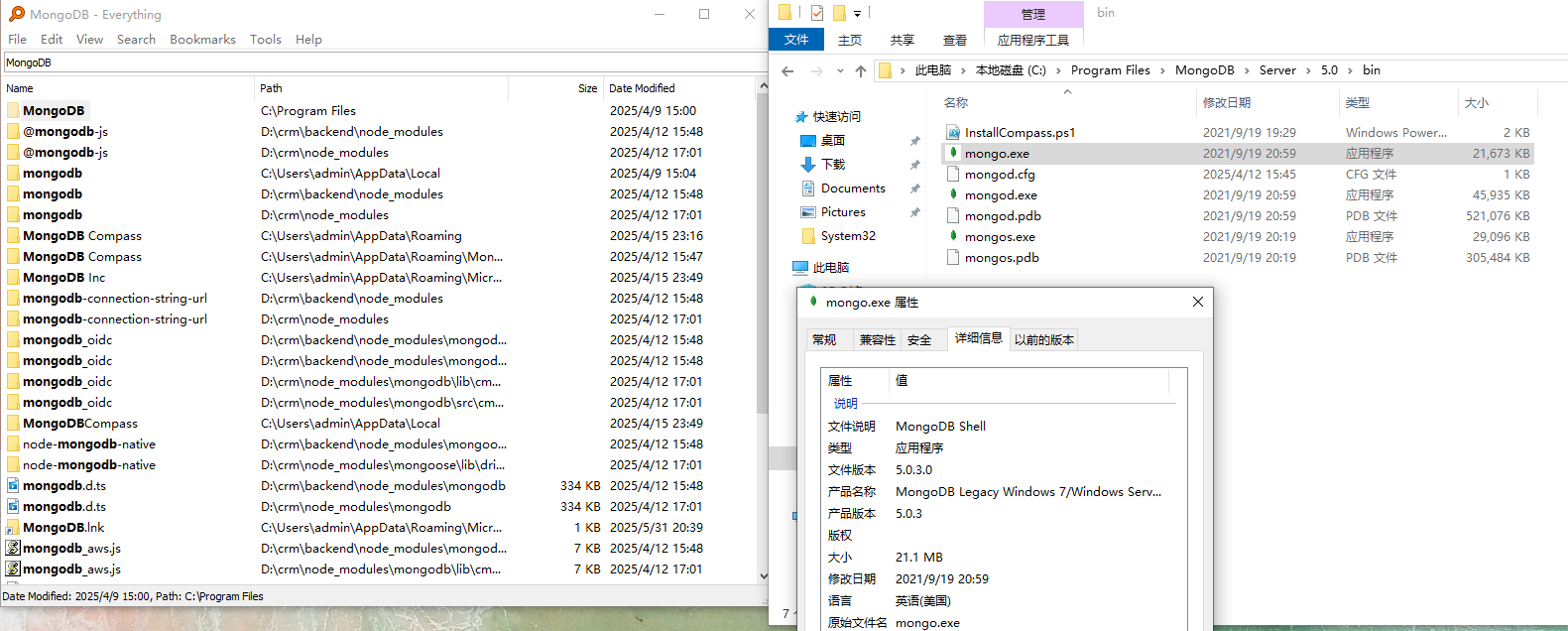Sort Explorer files by 类型 column
The height and width of the screenshot is (631, 1568).
tap(1358, 103)
